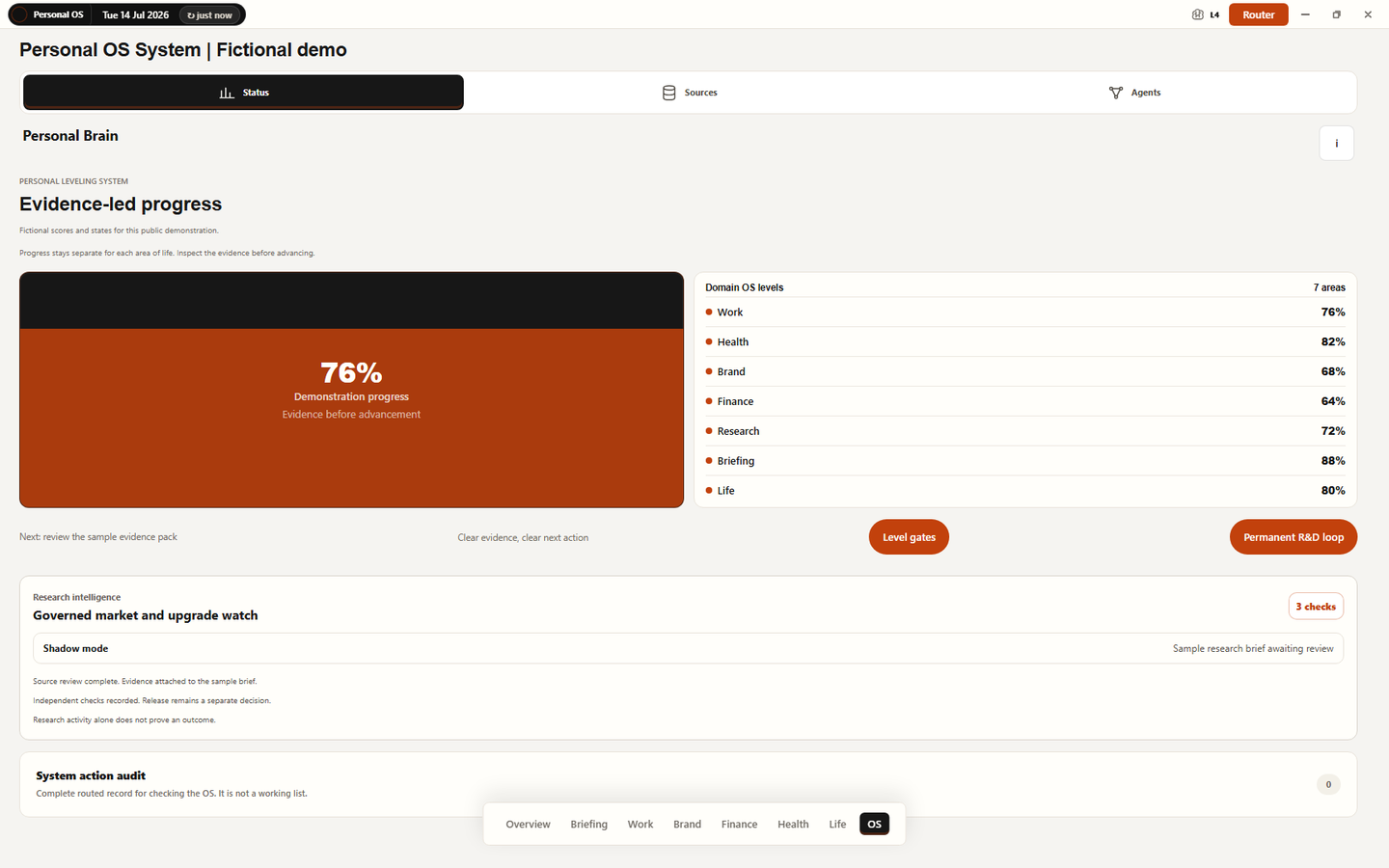The width and height of the screenshot is (1389, 868).
Task: Go to Life in bottom navigation
Action: tap(837, 825)
